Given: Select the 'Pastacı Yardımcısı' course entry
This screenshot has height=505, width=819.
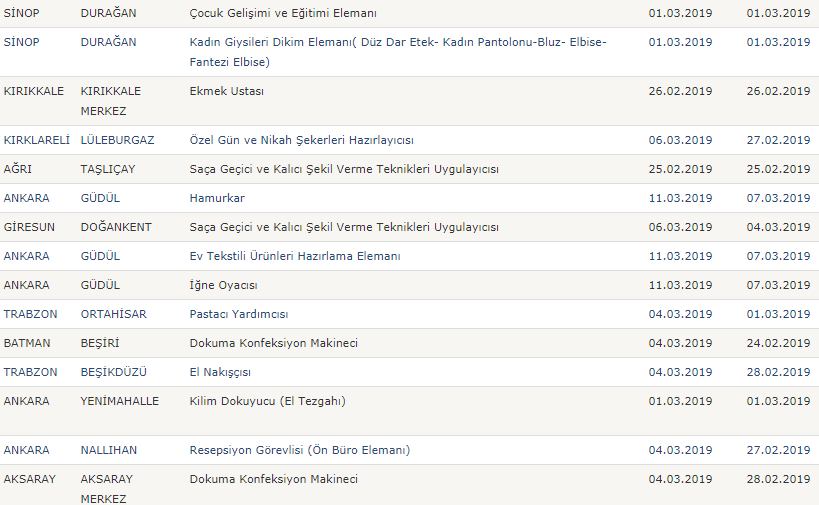Looking at the screenshot, I should [238, 314].
